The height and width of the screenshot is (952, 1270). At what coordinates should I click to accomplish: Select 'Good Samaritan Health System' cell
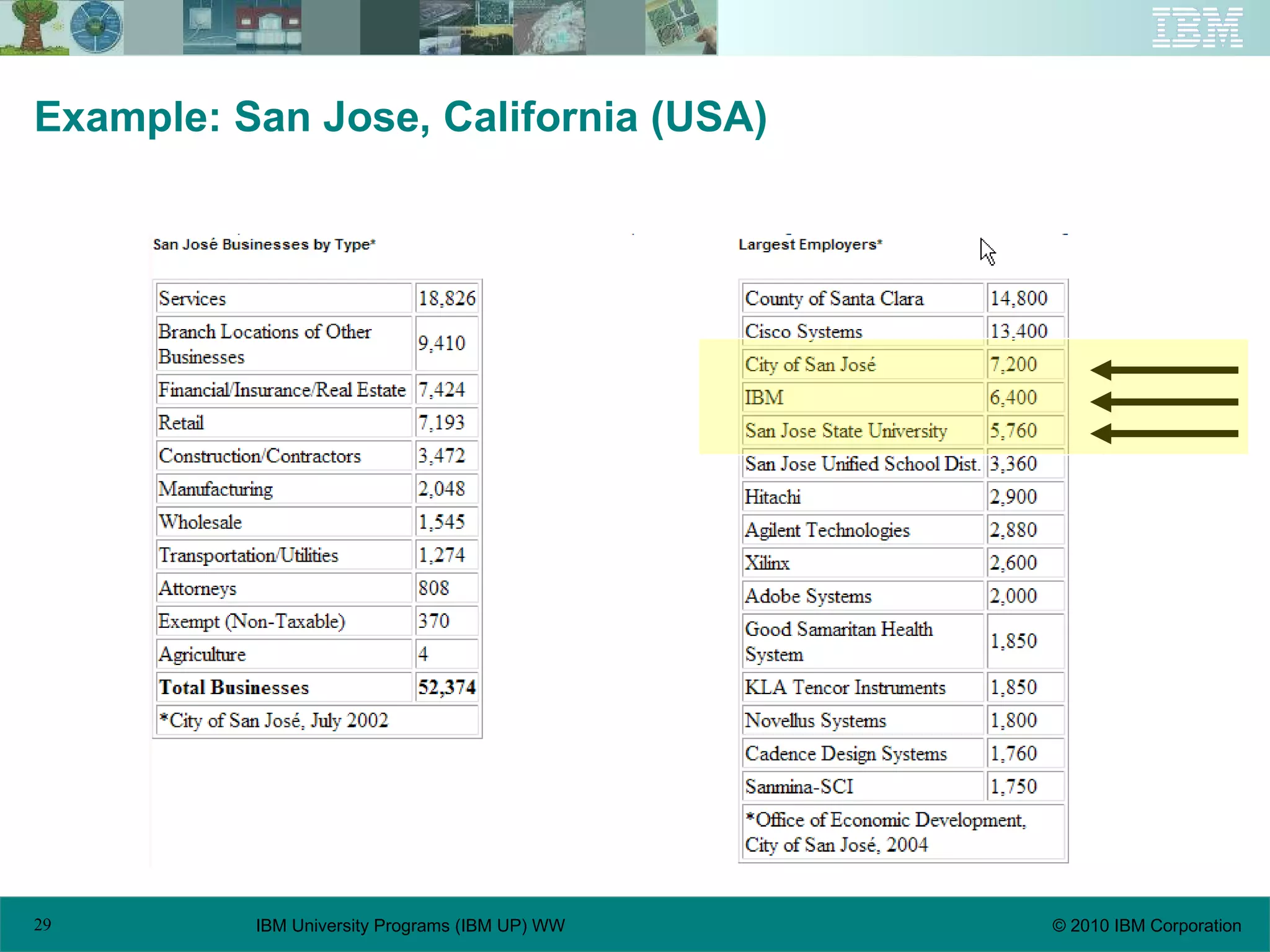[x=863, y=641]
